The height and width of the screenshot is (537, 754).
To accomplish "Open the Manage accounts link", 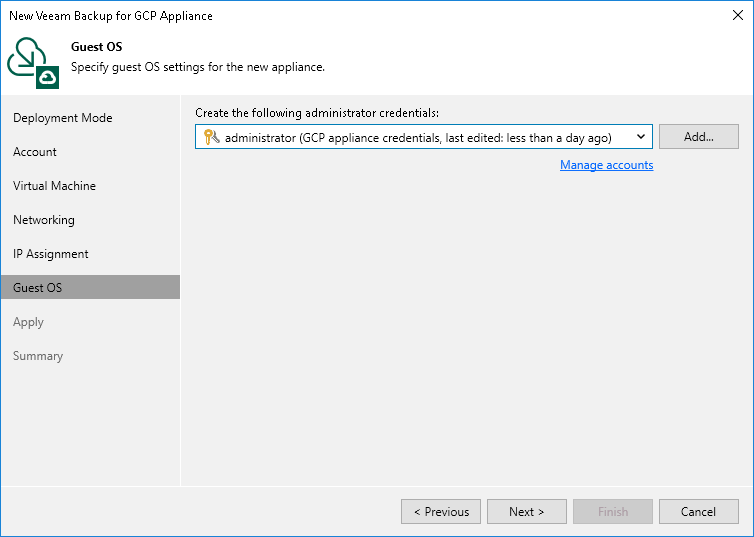I will [x=606, y=165].
